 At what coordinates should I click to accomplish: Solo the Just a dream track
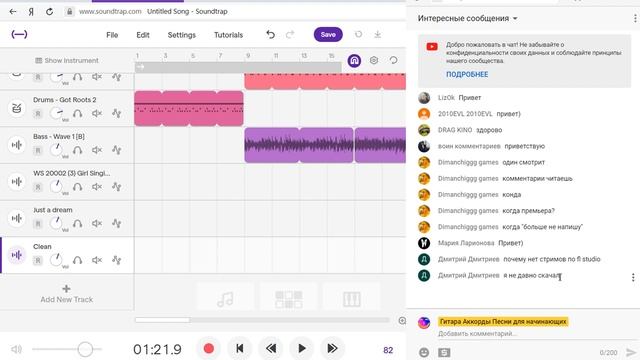[78, 224]
